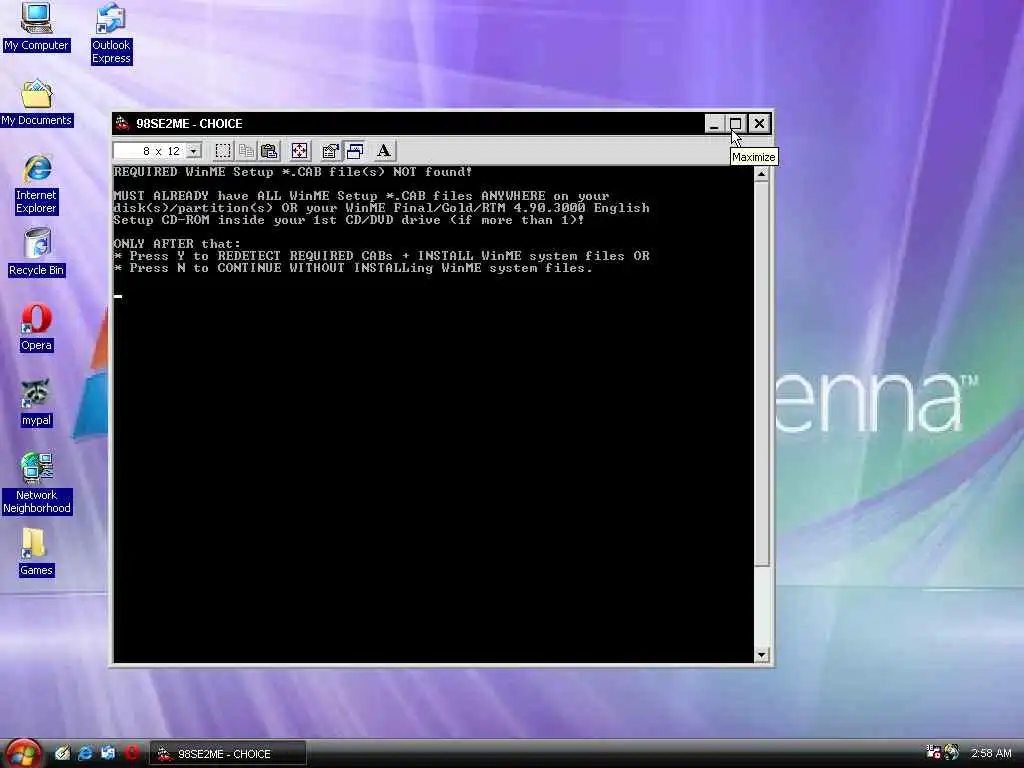The image size is (1024, 768).
Task: Minimize the 98SE2ME - CHOICE window
Action: click(x=714, y=123)
